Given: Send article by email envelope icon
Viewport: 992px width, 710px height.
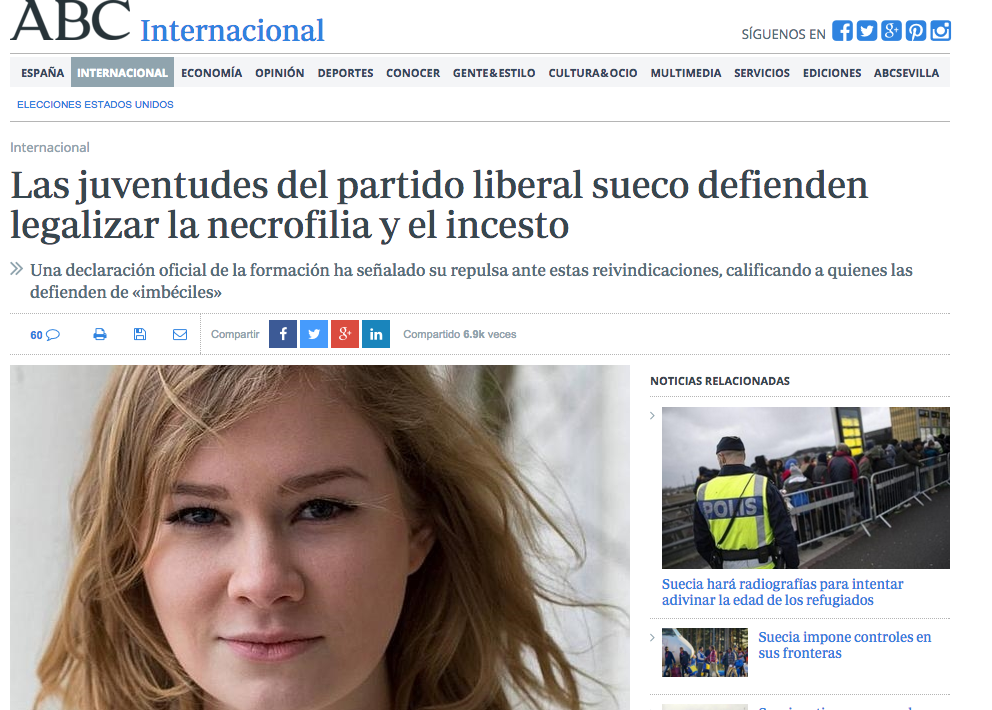Looking at the screenshot, I should coord(180,334).
